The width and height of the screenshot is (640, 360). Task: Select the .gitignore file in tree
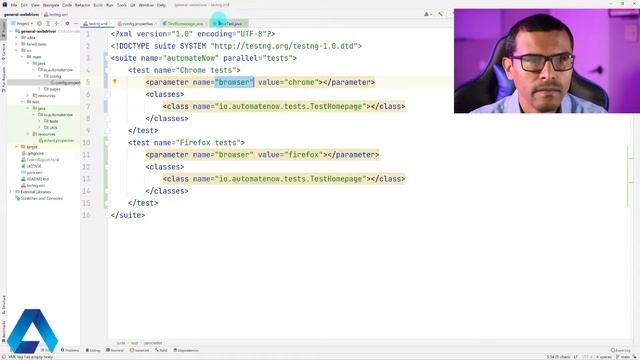[x=32, y=153]
